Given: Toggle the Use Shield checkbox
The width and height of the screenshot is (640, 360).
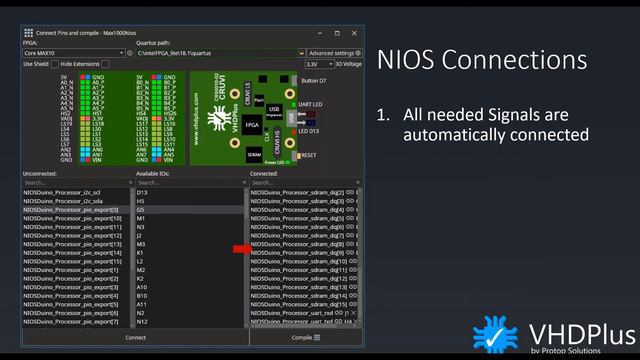Looking at the screenshot, I should click(54, 64).
